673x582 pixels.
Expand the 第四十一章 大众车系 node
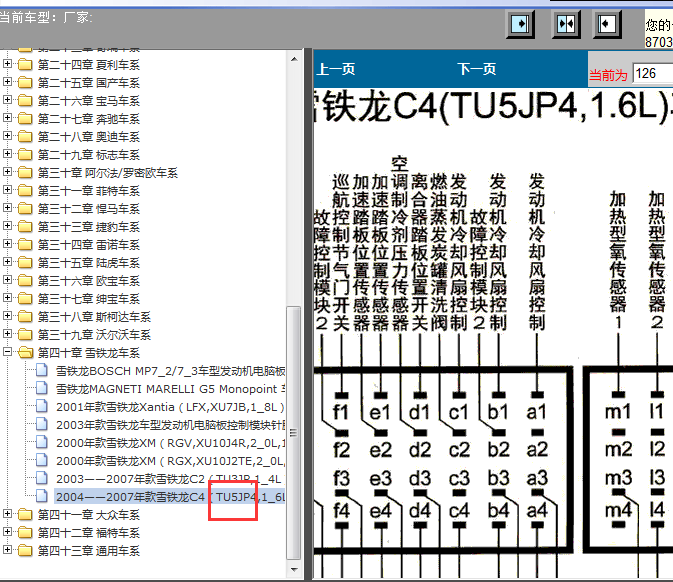pyautogui.click(x=7, y=514)
